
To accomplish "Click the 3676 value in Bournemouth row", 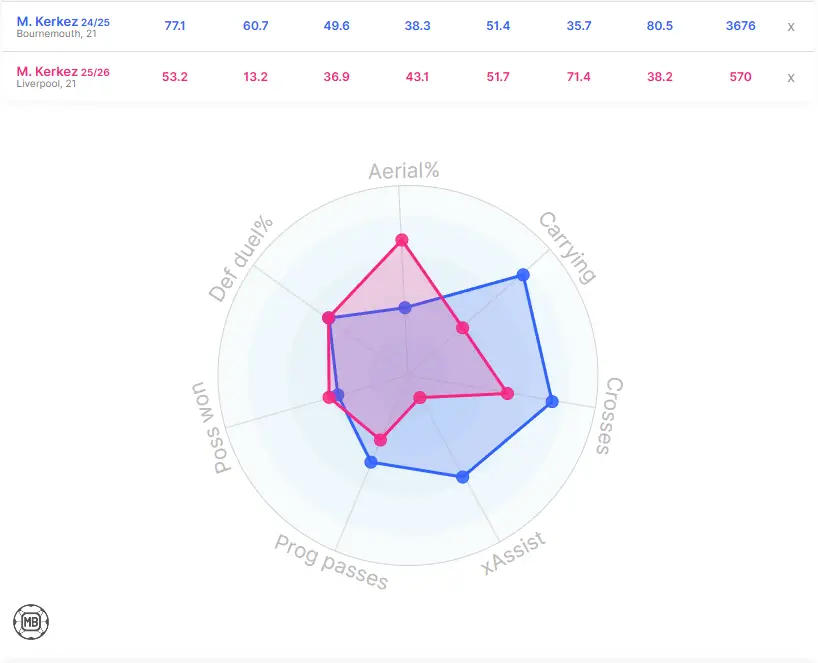I will pyautogui.click(x=740, y=26).
